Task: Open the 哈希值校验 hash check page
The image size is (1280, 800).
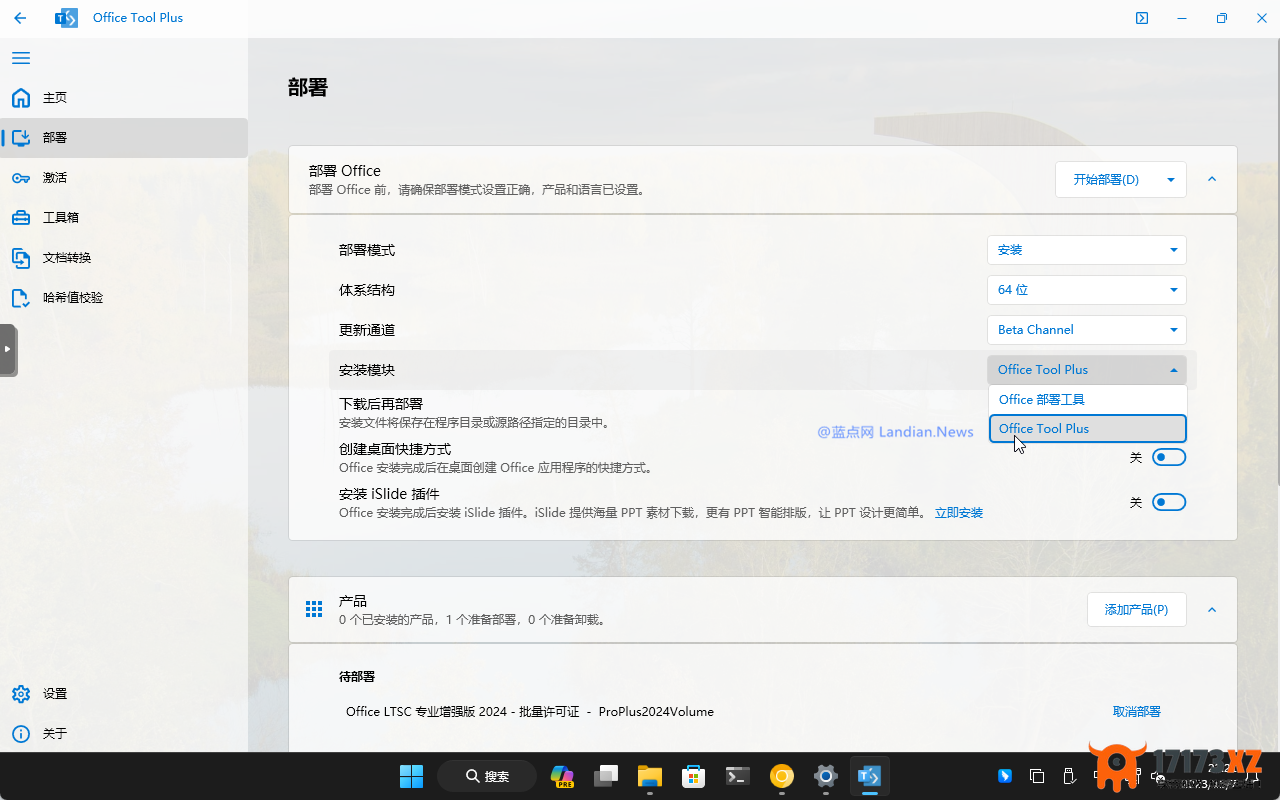Action: point(124,298)
